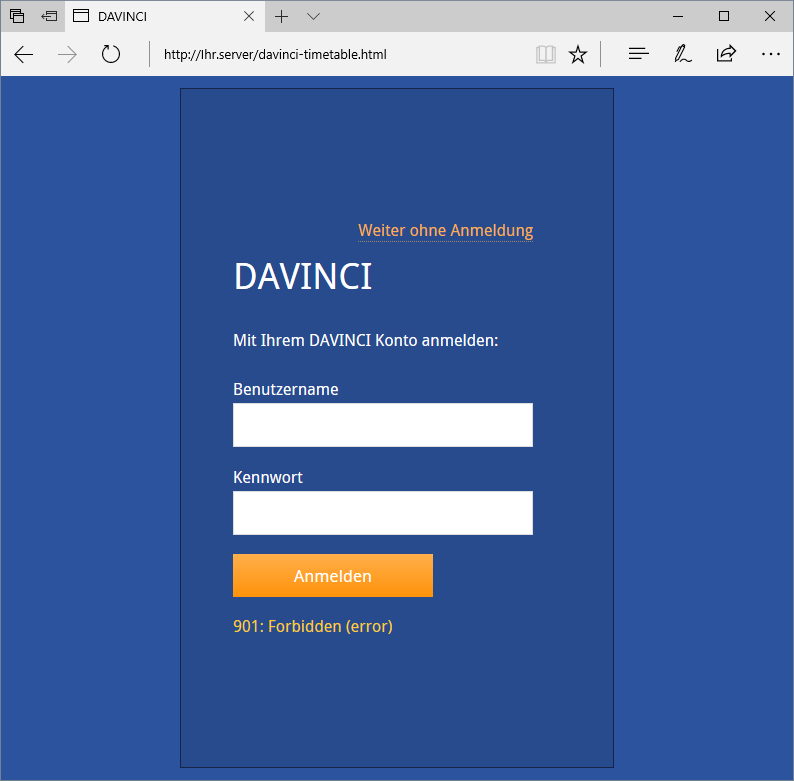Set the open tabs aside

tap(49, 16)
